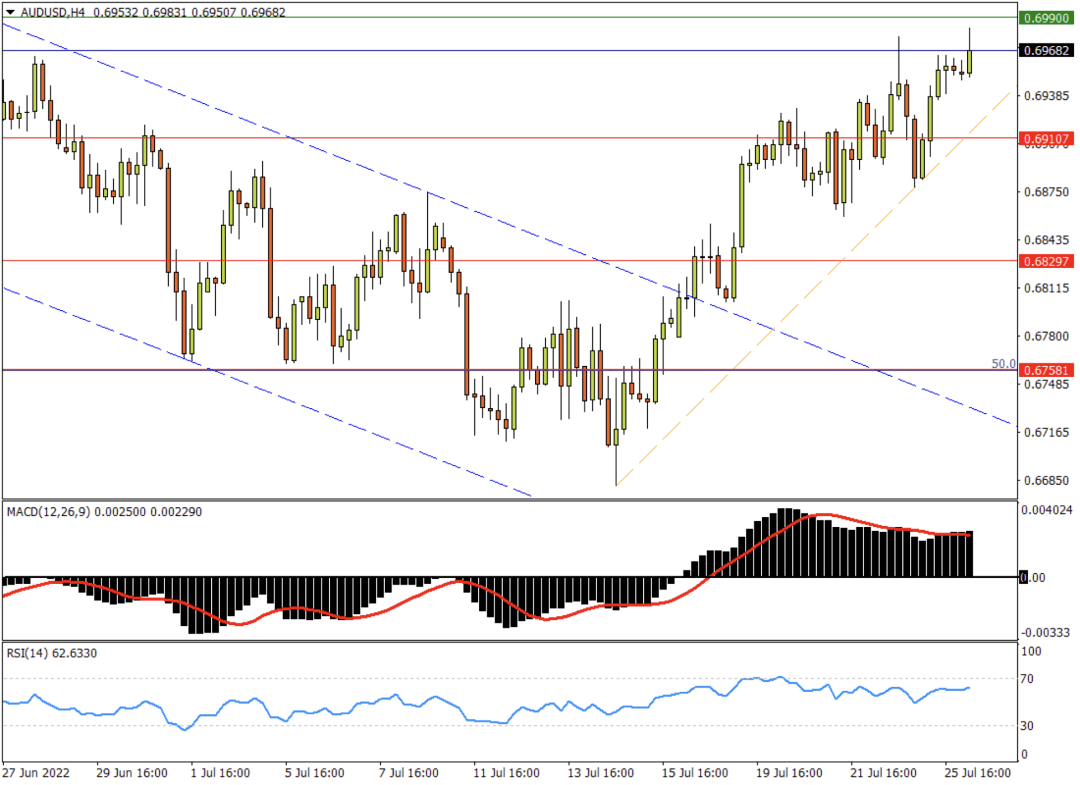Viewport: 1080px width, 785px height.
Task: Select the 21 Jul 16:00 time label
Action: (883, 772)
